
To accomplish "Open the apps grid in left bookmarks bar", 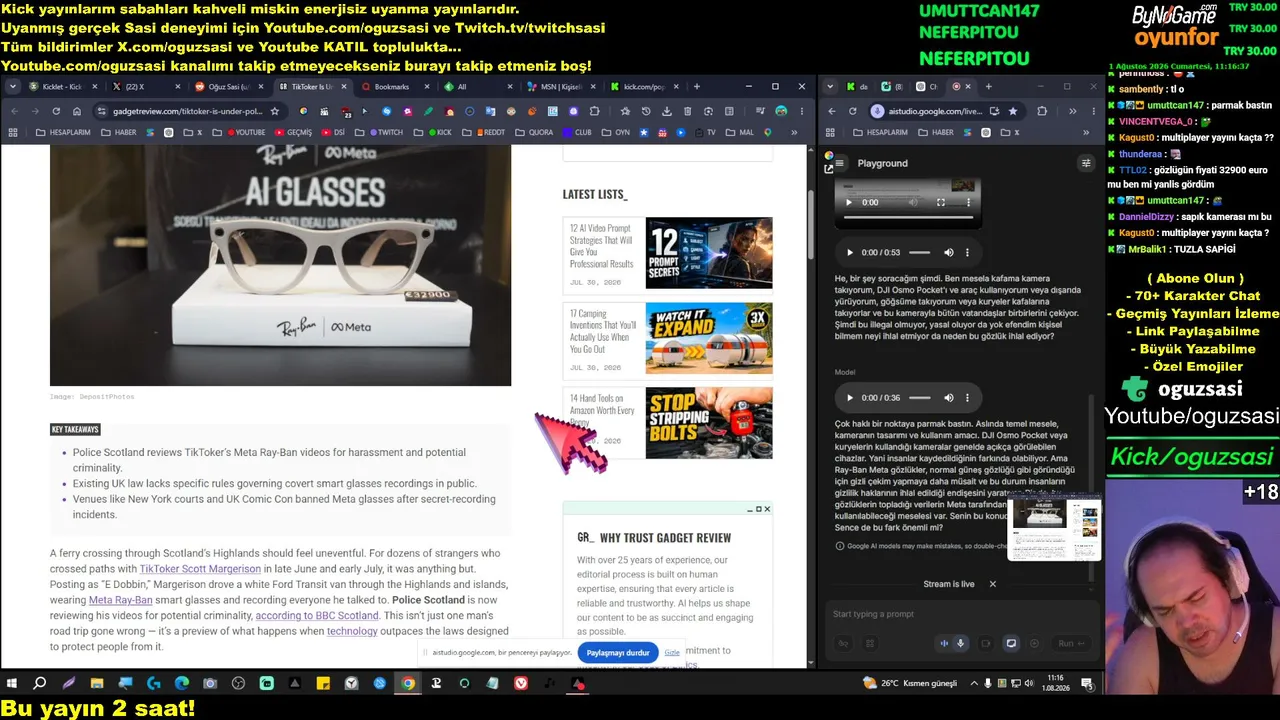I will [14, 132].
